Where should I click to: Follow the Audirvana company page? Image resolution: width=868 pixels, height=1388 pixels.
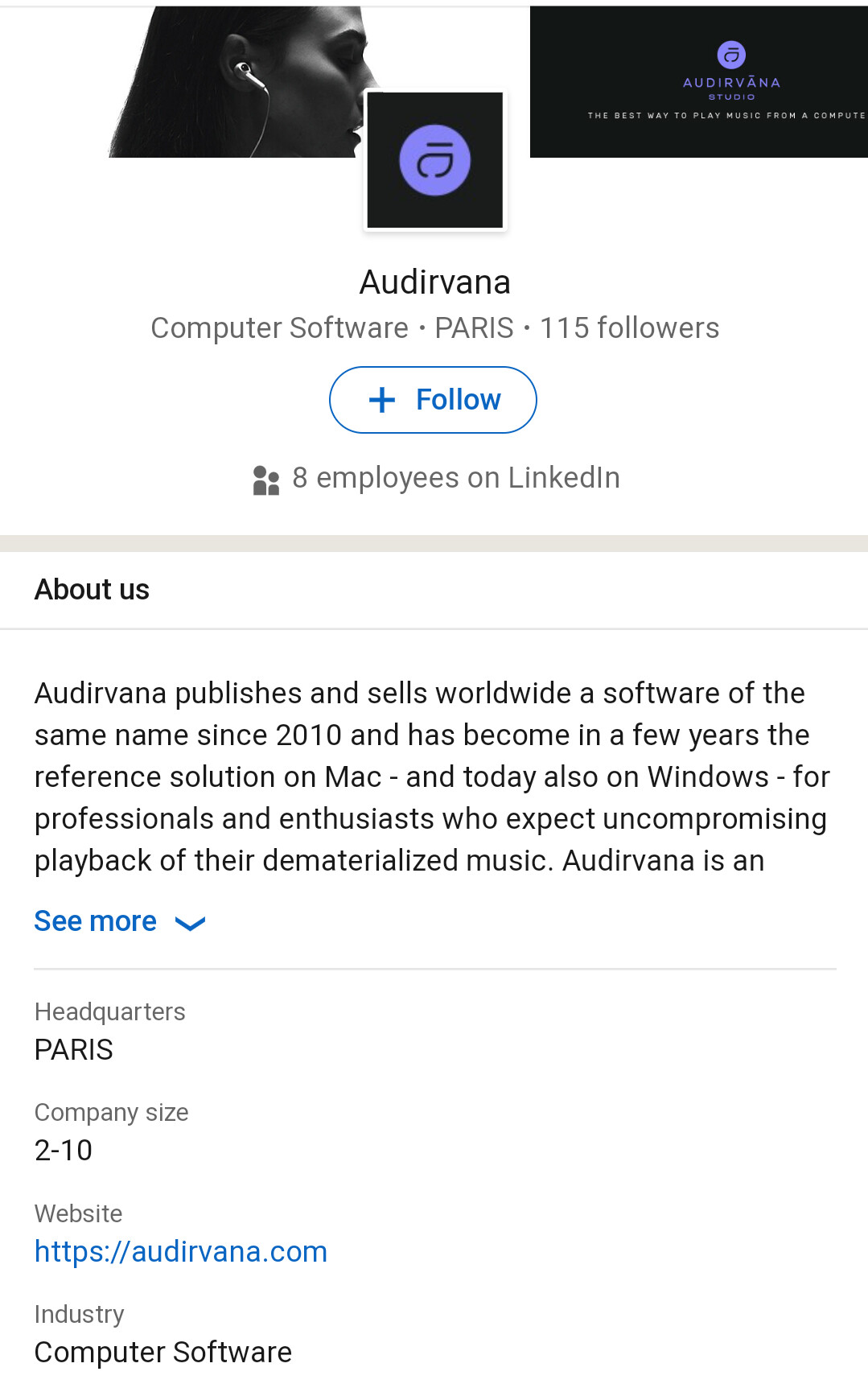433,400
